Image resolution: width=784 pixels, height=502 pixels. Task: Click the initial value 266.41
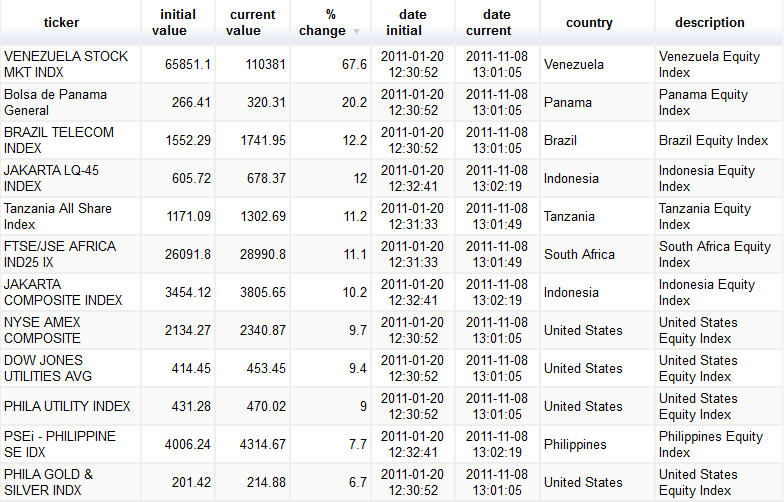(x=191, y=102)
